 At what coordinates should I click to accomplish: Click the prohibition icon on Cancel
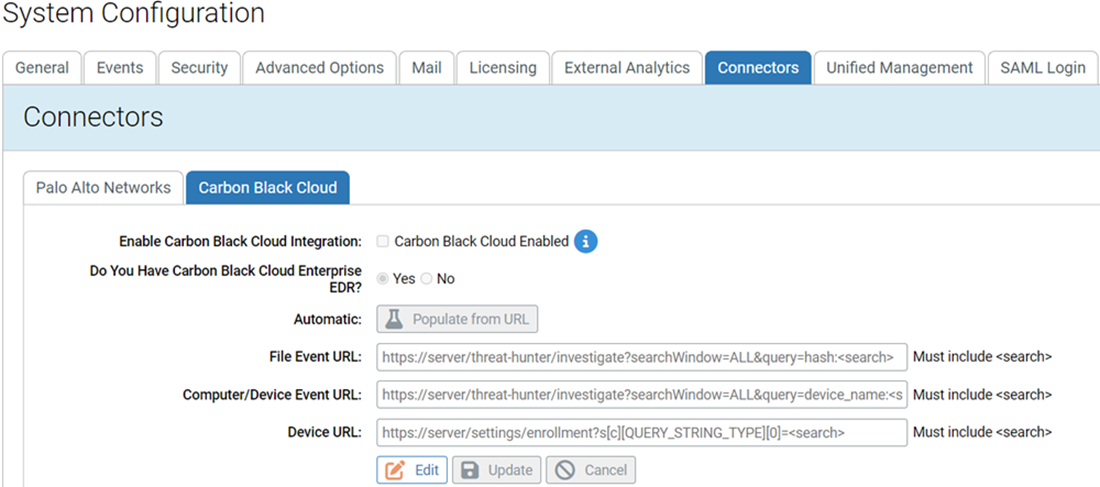point(565,470)
